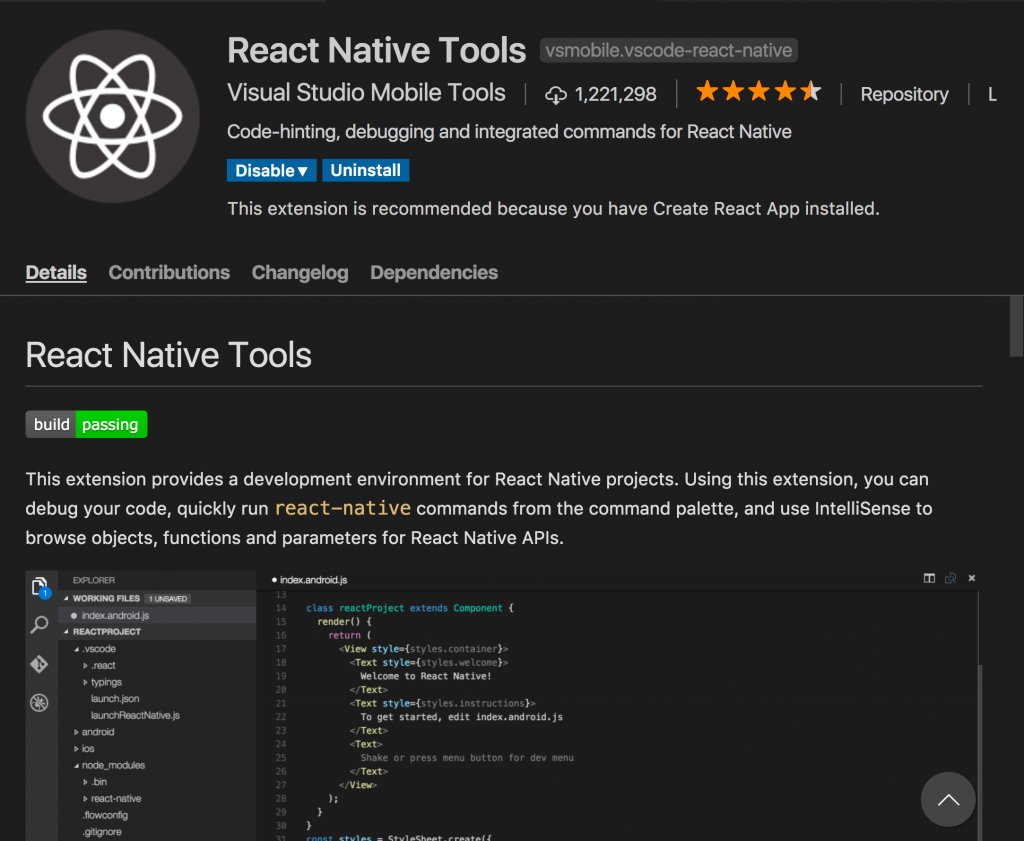The height and width of the screenshot is (841, 1024).
Task: Switch to the Changelog tab
Action: pyautogui.click(x=300, y=272)
